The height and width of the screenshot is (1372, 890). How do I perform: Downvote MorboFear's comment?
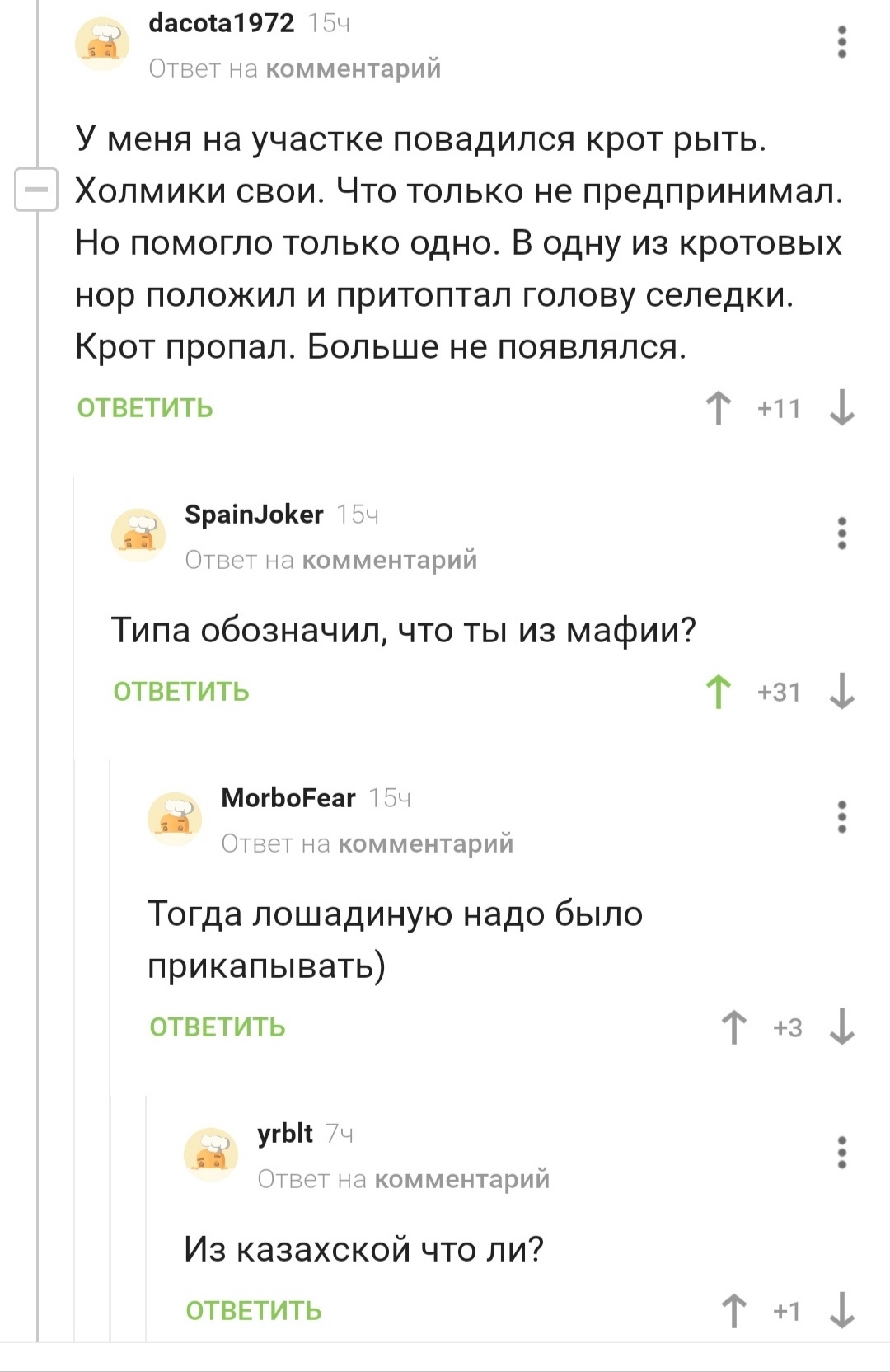pyautogui.click(x=841, y=1027)
